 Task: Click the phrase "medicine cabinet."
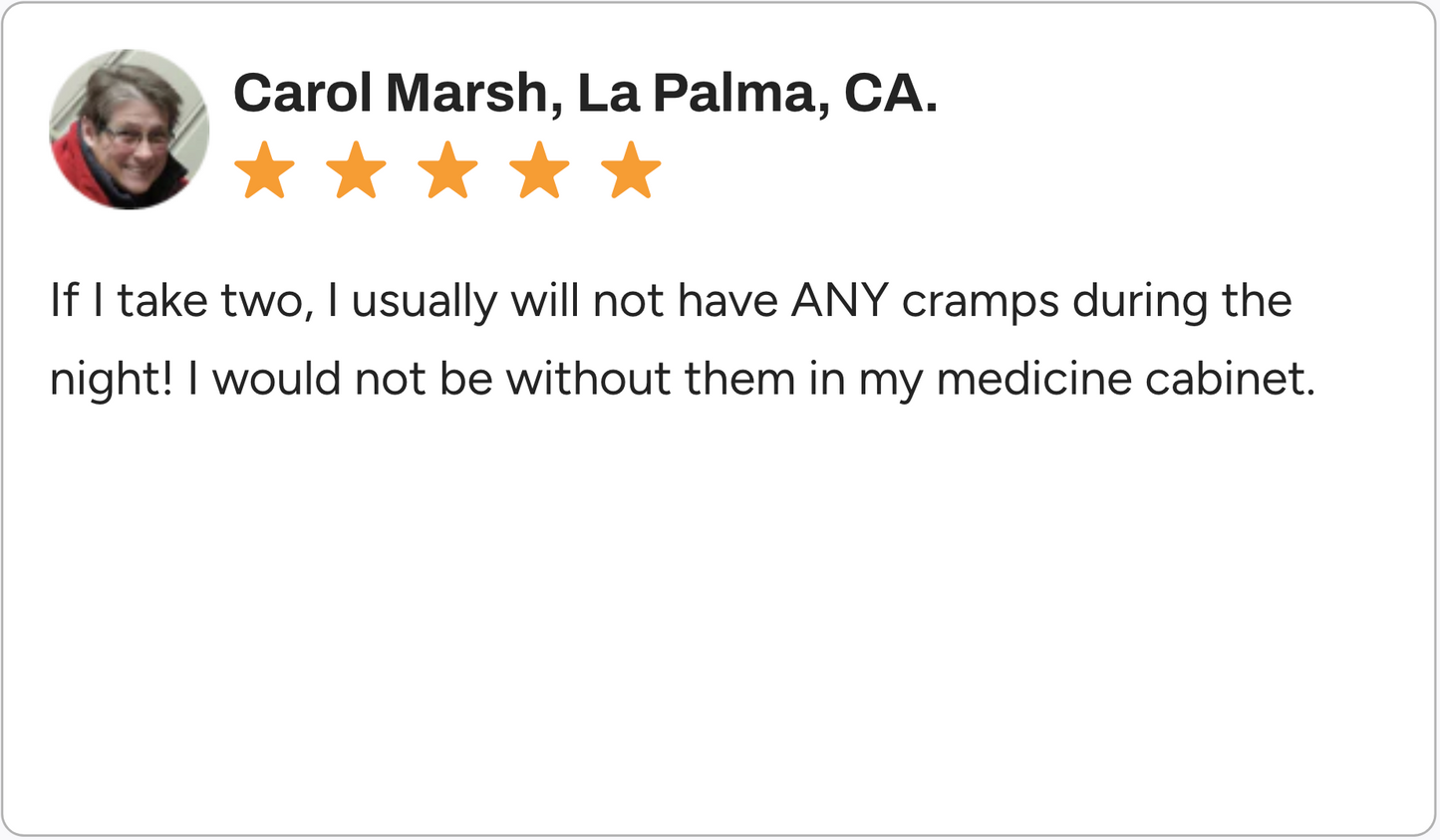coord(1126,379)
